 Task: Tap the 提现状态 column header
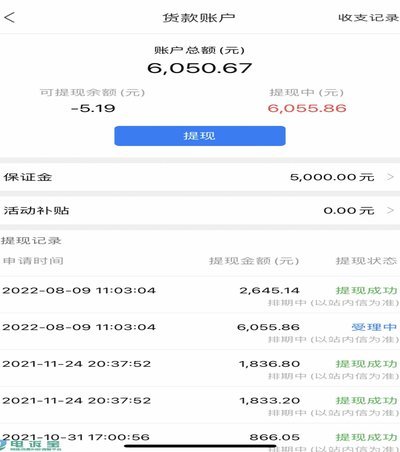pos(366,261)
